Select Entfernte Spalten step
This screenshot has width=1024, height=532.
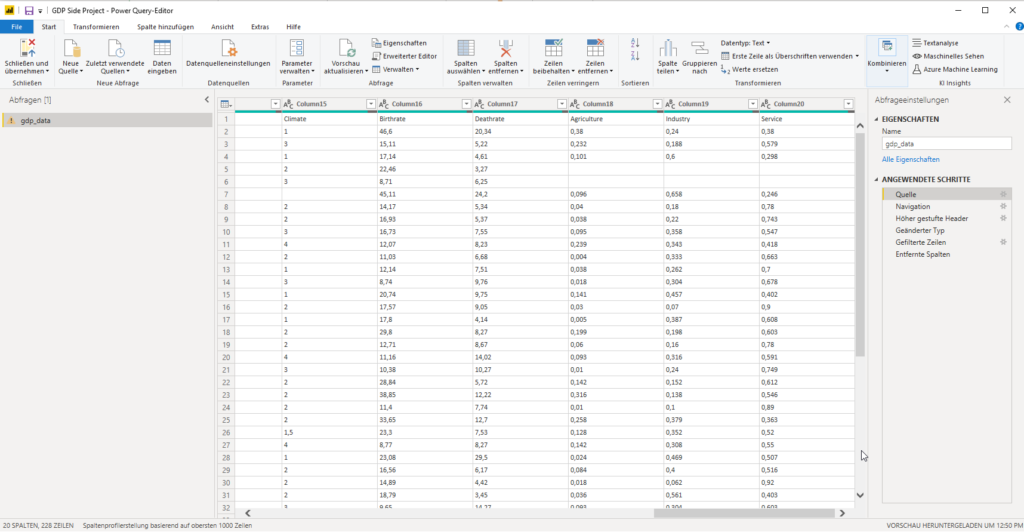click(x=922, y=255)
